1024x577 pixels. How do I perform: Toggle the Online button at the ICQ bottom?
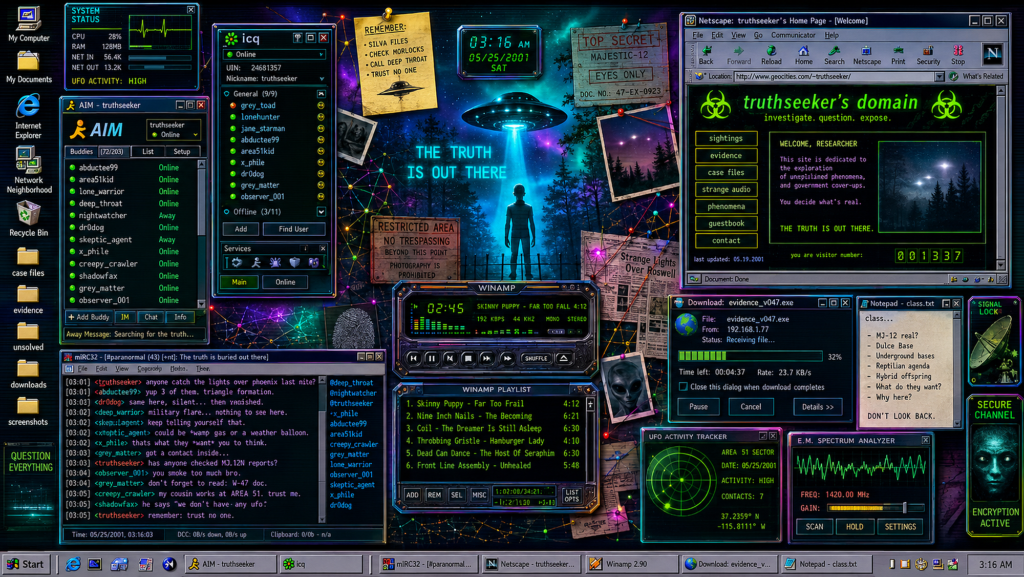(285, 282)
